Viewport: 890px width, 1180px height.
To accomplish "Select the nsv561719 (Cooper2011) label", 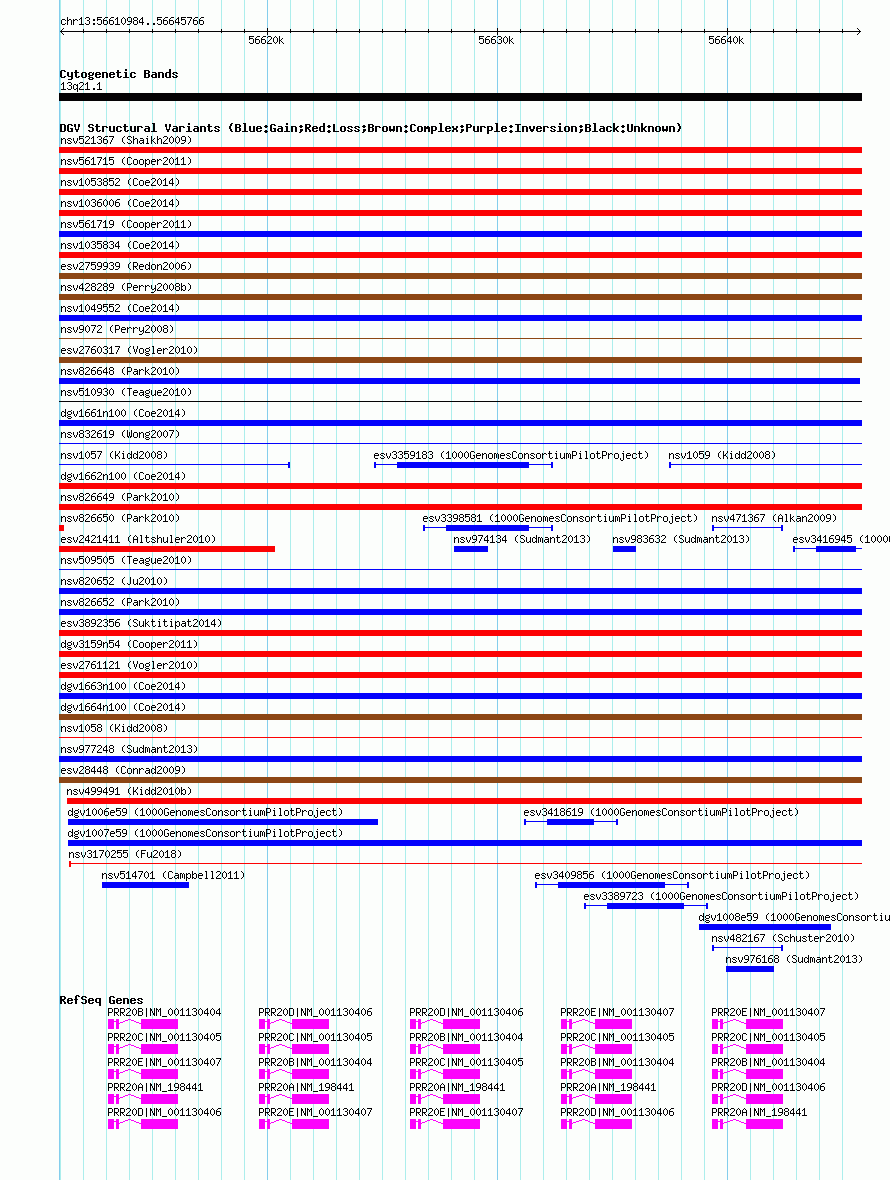I will [x=126, y=224].
